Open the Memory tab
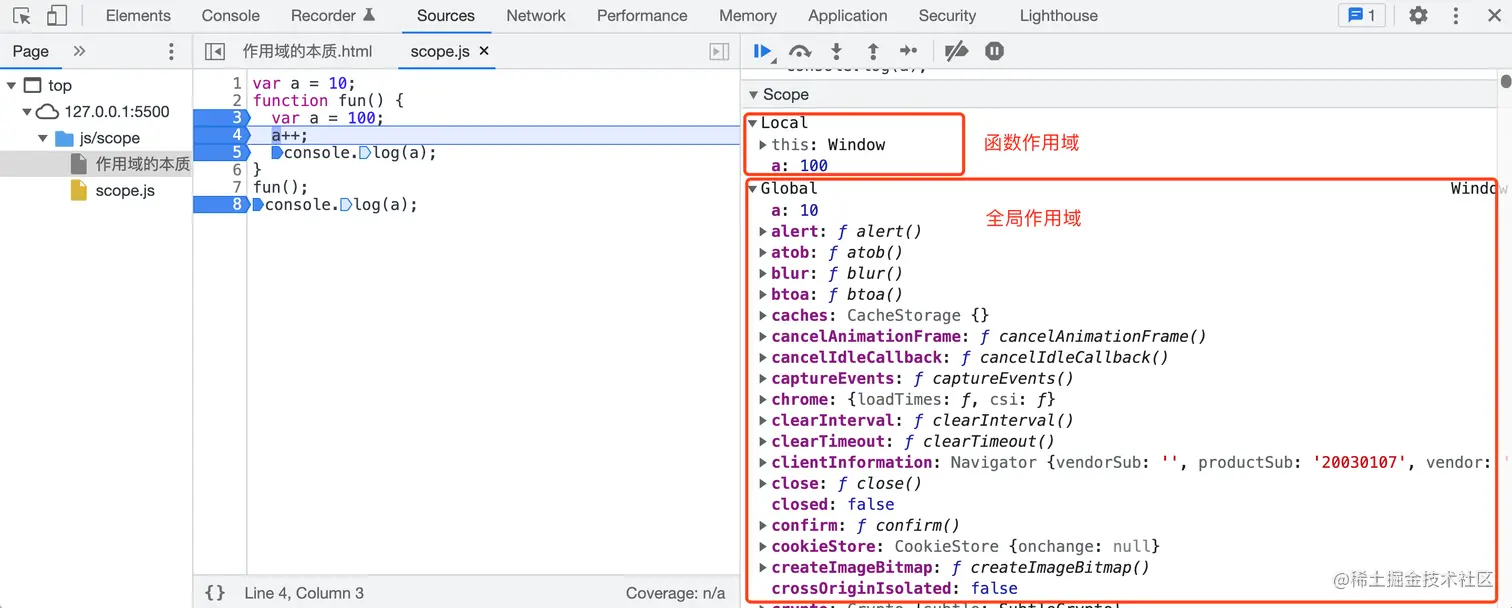The height and width of the screenshot is (608, 1512). [748, 16]
